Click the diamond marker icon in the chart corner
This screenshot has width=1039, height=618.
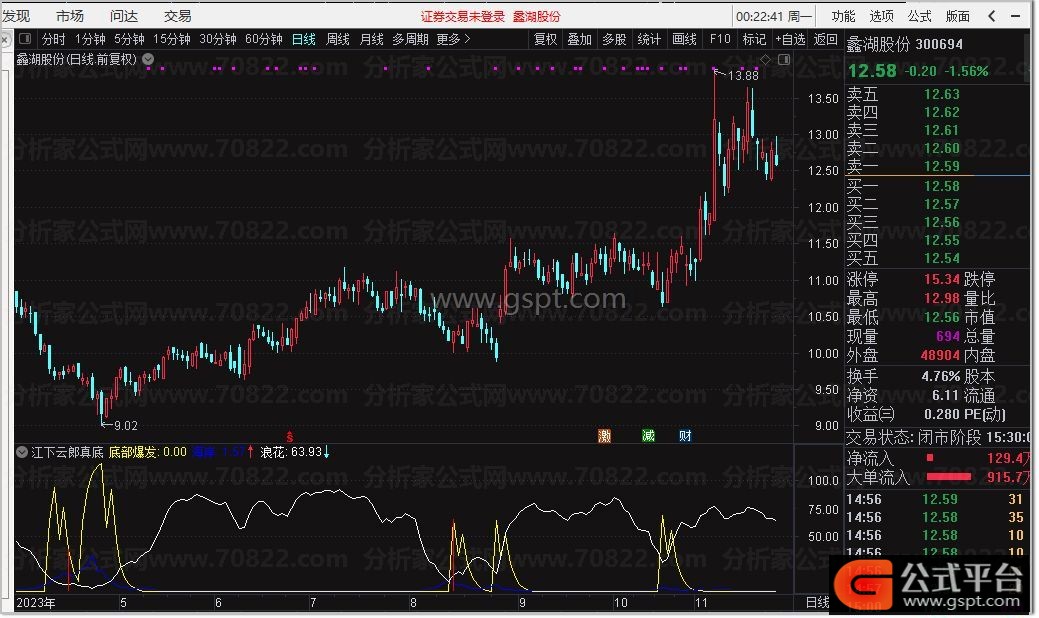[x=765, y=60]
